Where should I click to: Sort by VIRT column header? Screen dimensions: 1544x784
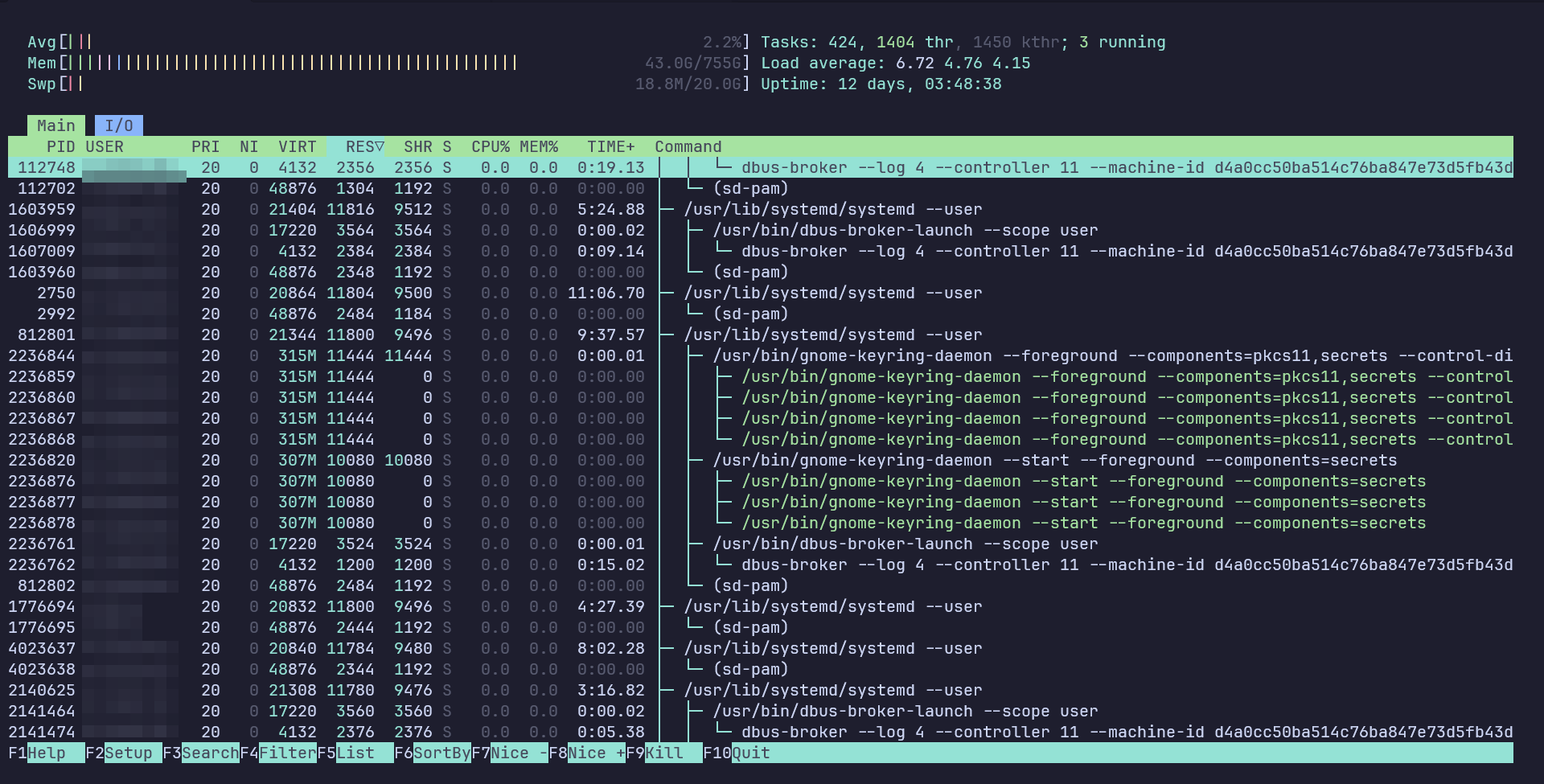tap(297, 146)
